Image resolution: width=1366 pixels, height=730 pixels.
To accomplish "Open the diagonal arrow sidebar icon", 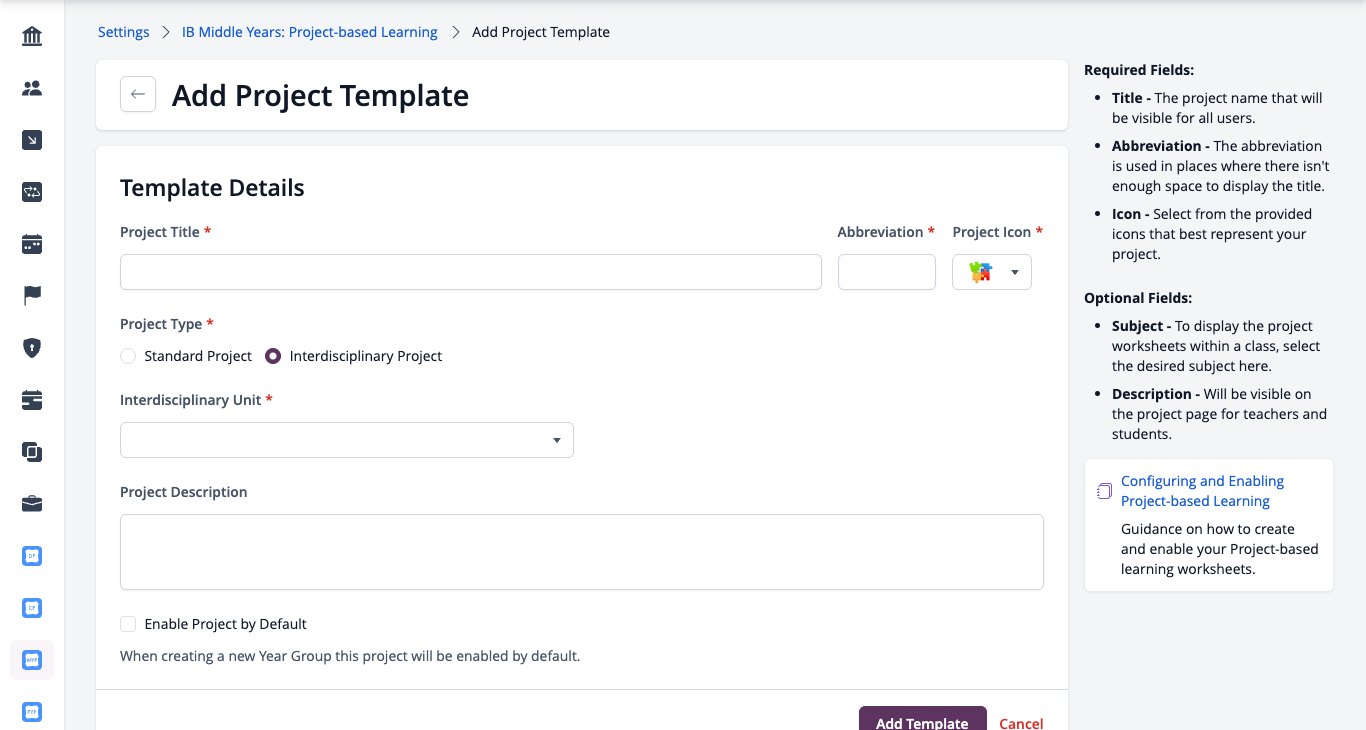I will (x=32, y=141).
